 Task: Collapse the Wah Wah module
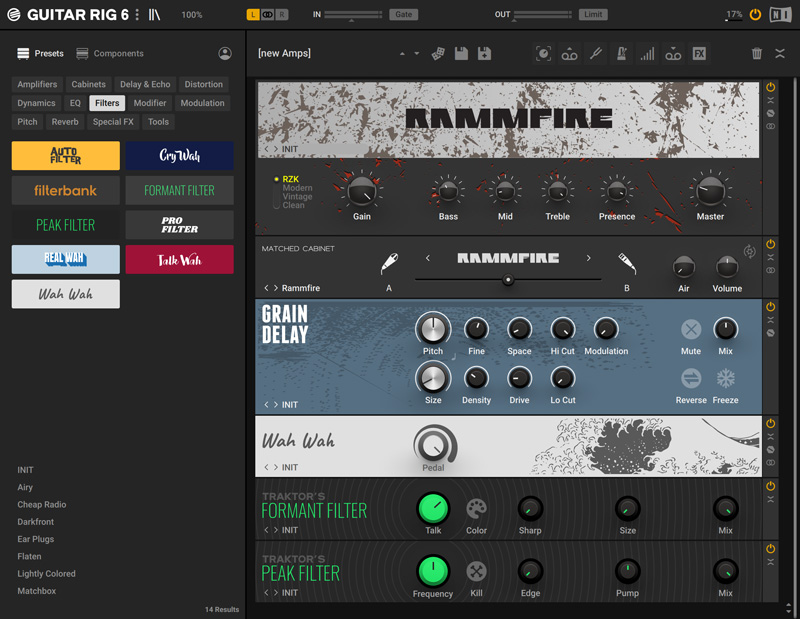pyautogui.click(x=770, y=437)
